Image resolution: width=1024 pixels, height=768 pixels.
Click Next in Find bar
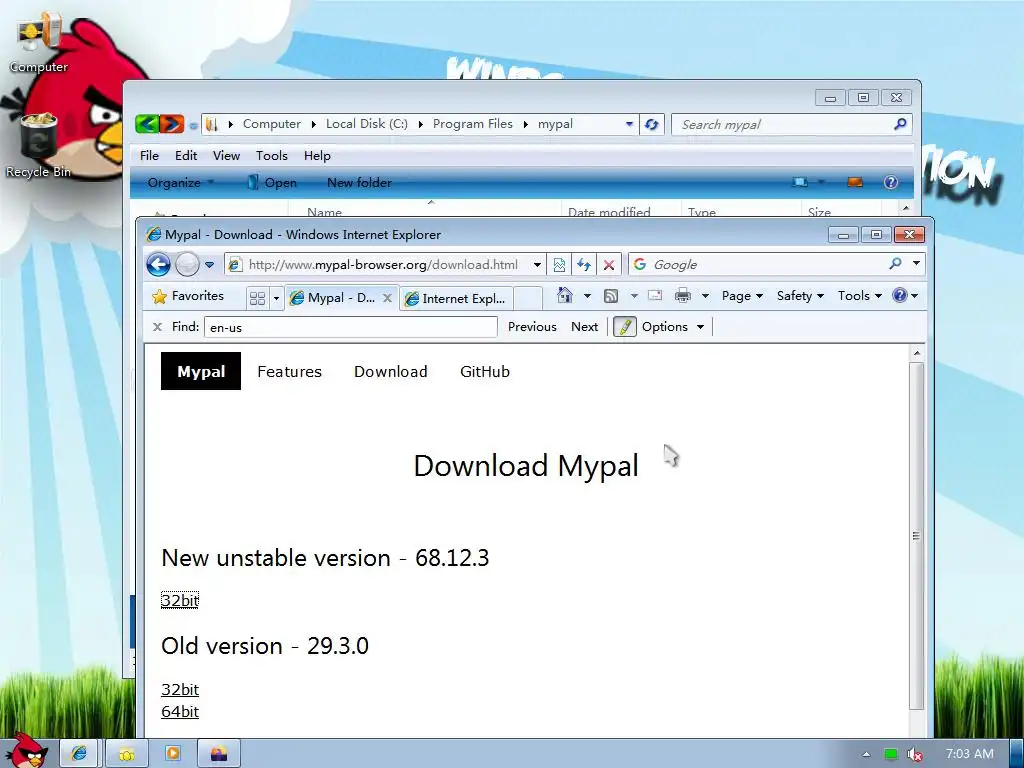coord(584,327)
